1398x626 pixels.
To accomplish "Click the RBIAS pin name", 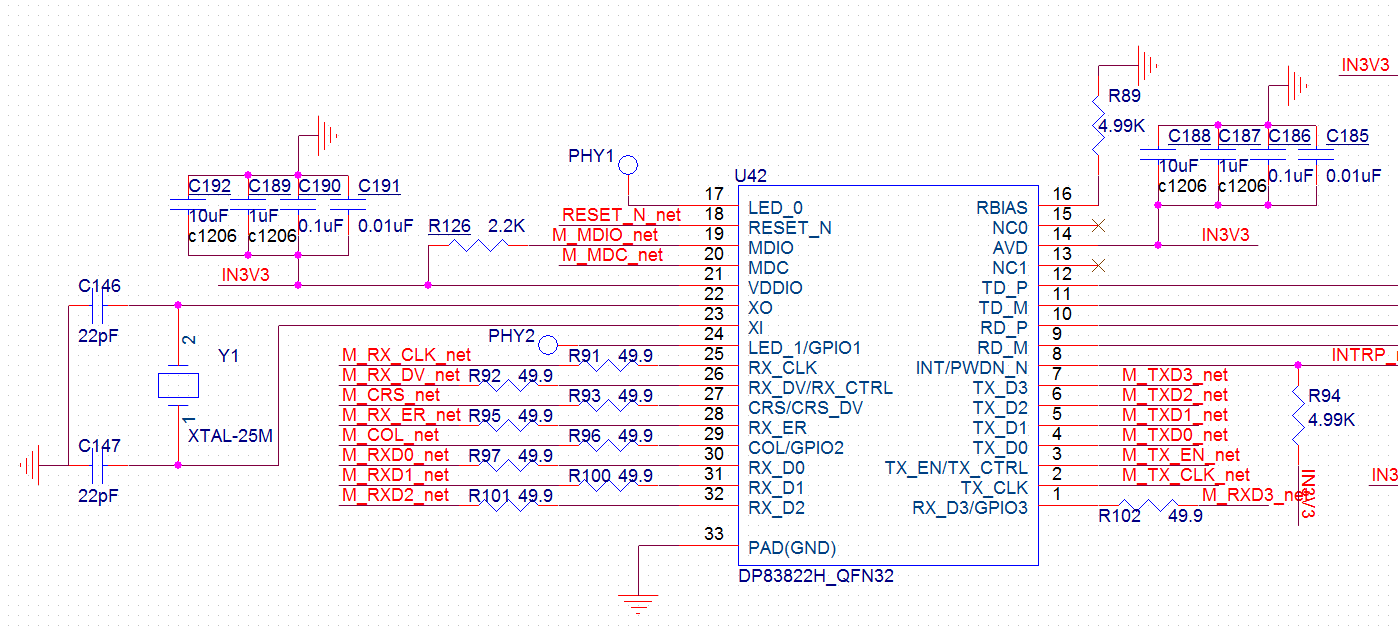I will 1002,208.
